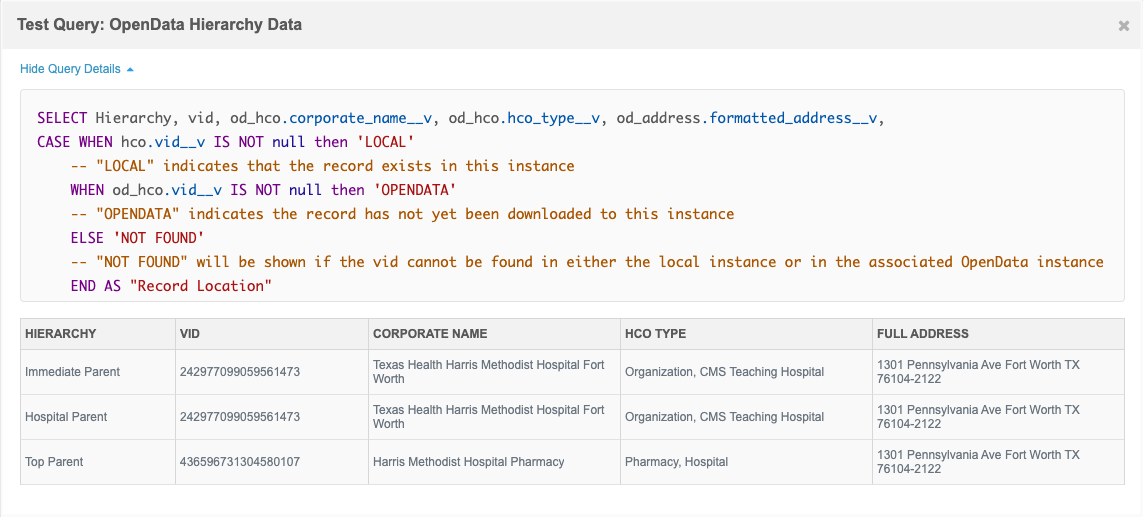Click the Hospital Parent hierarchy cell
Screen dimensions: 1143x517
[66, 417]
